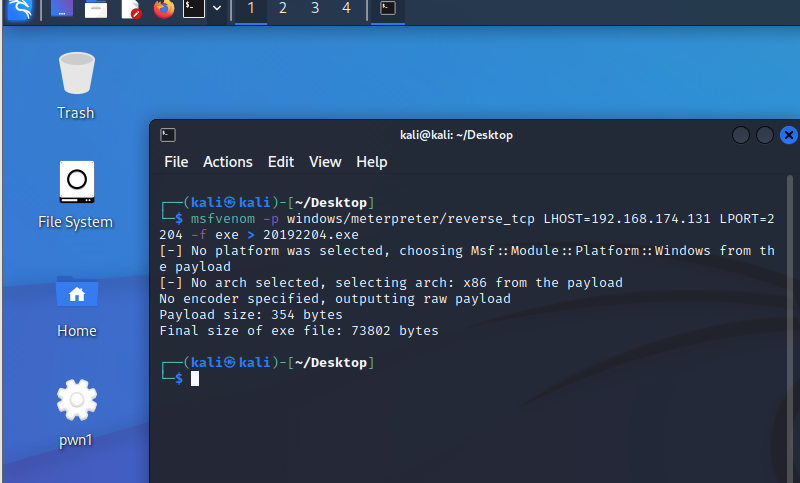This screenshot has height=483, width=800.
Task: Click the 'Payload size: 354 bytes' line
Action: coord(251,315)
